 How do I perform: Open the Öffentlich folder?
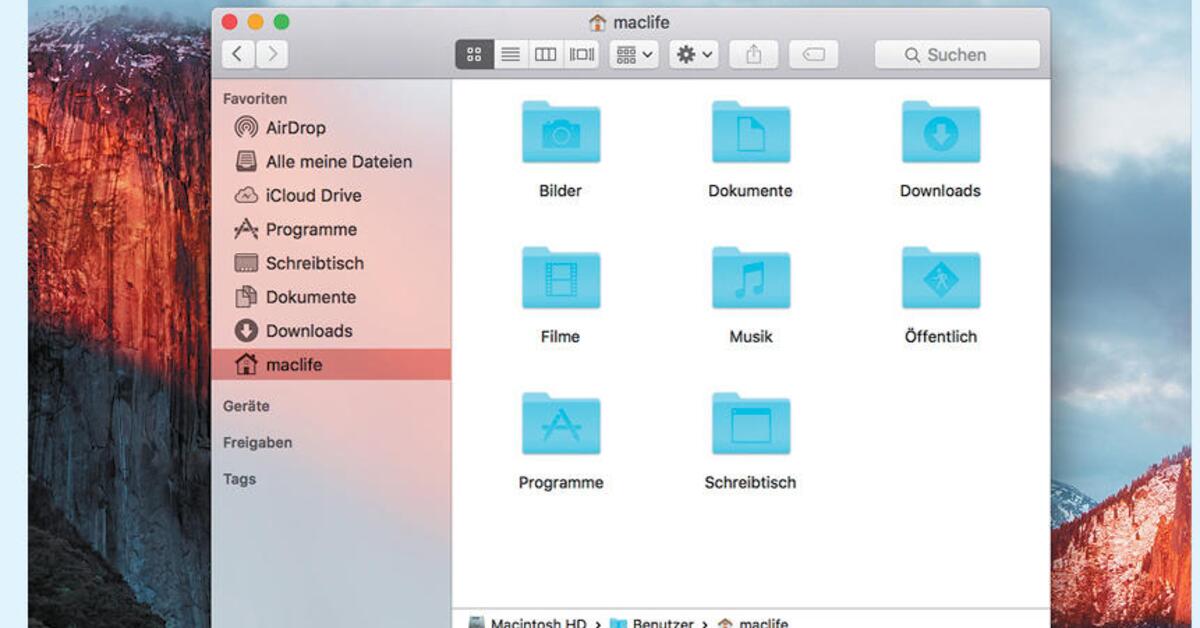pos(939,278)
